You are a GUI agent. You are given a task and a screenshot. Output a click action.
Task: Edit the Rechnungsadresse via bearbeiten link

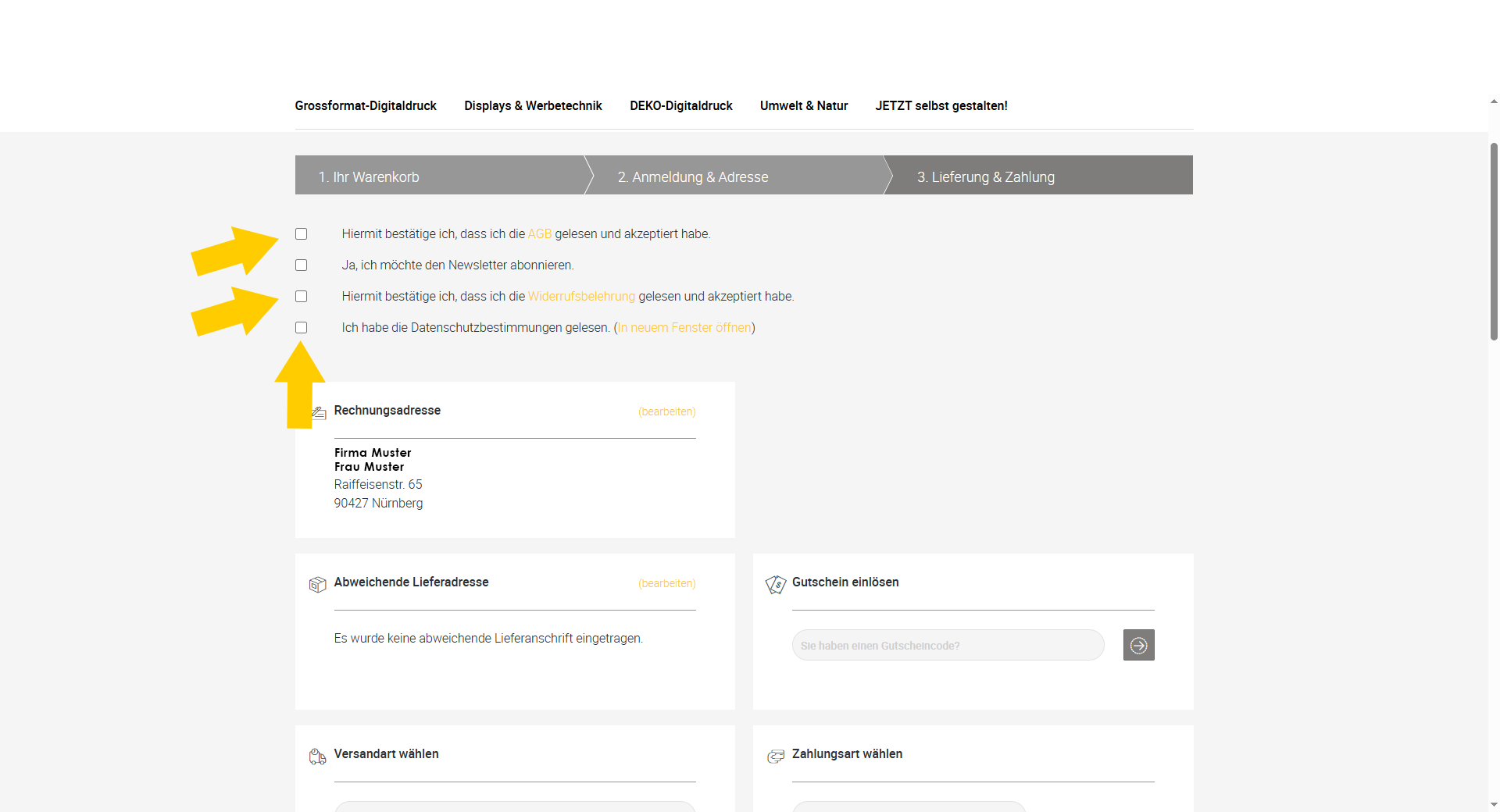click(x=666, y=411)
